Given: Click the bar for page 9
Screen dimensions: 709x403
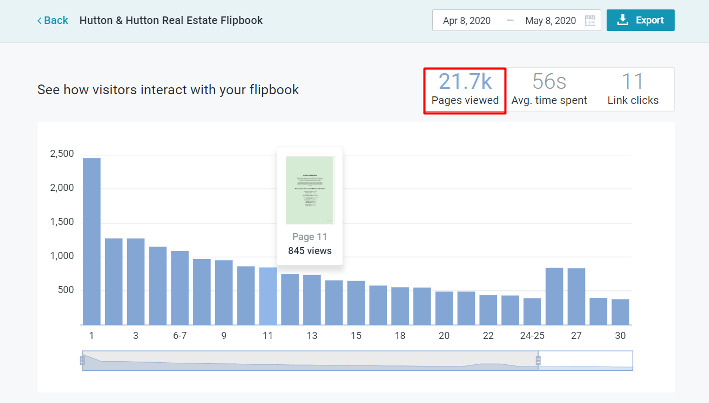Looking at the screenshot, I should coord(224,292).
